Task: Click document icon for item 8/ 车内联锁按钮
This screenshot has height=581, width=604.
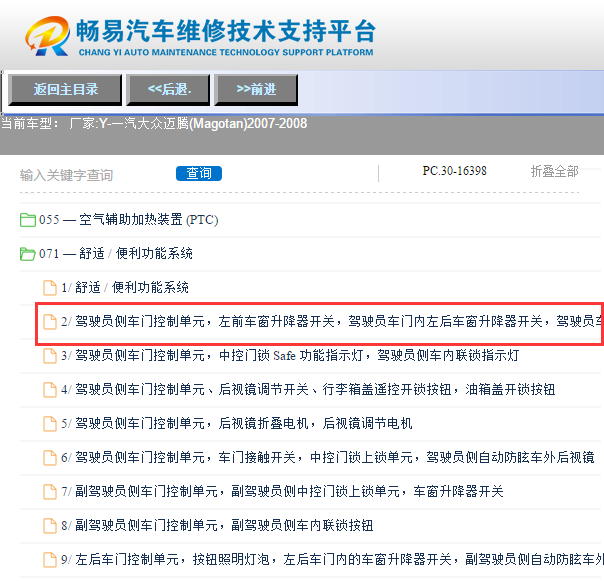Action: [50, 526]
